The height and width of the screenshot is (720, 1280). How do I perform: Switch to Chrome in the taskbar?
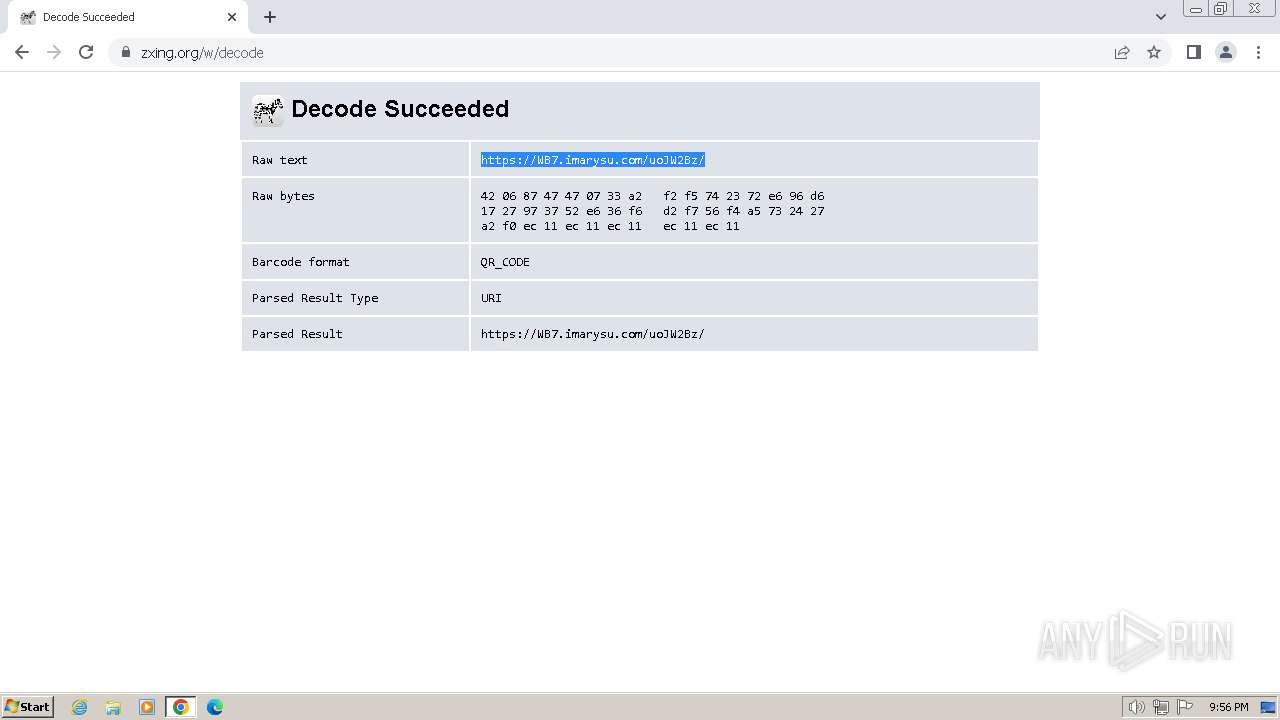181,707
